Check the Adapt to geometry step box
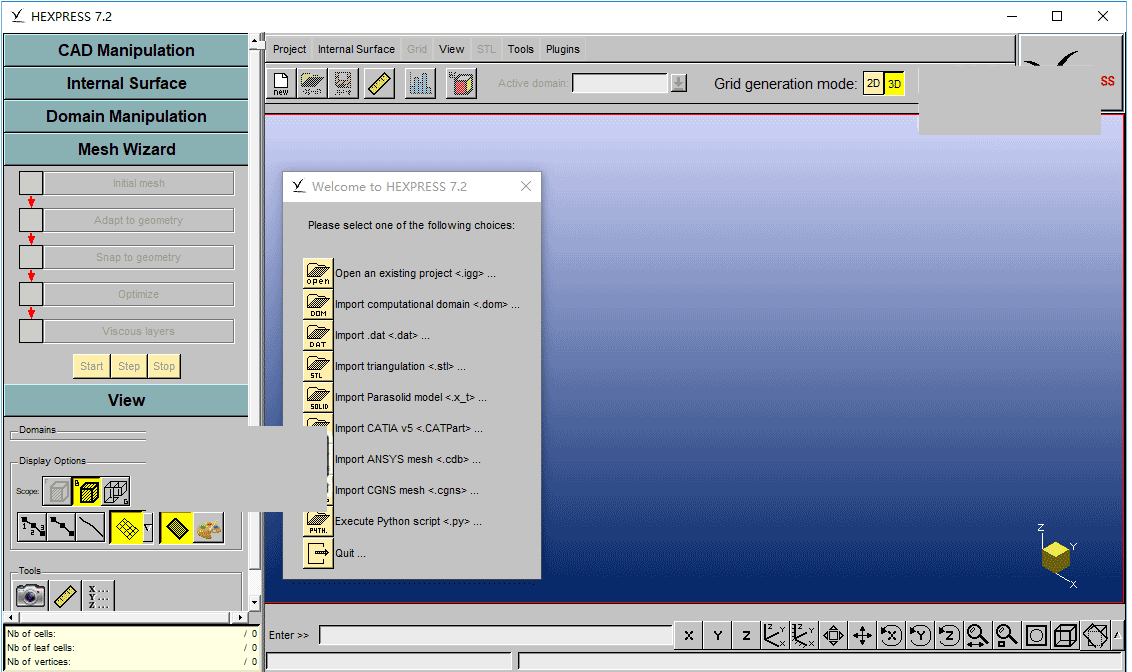 31,220
